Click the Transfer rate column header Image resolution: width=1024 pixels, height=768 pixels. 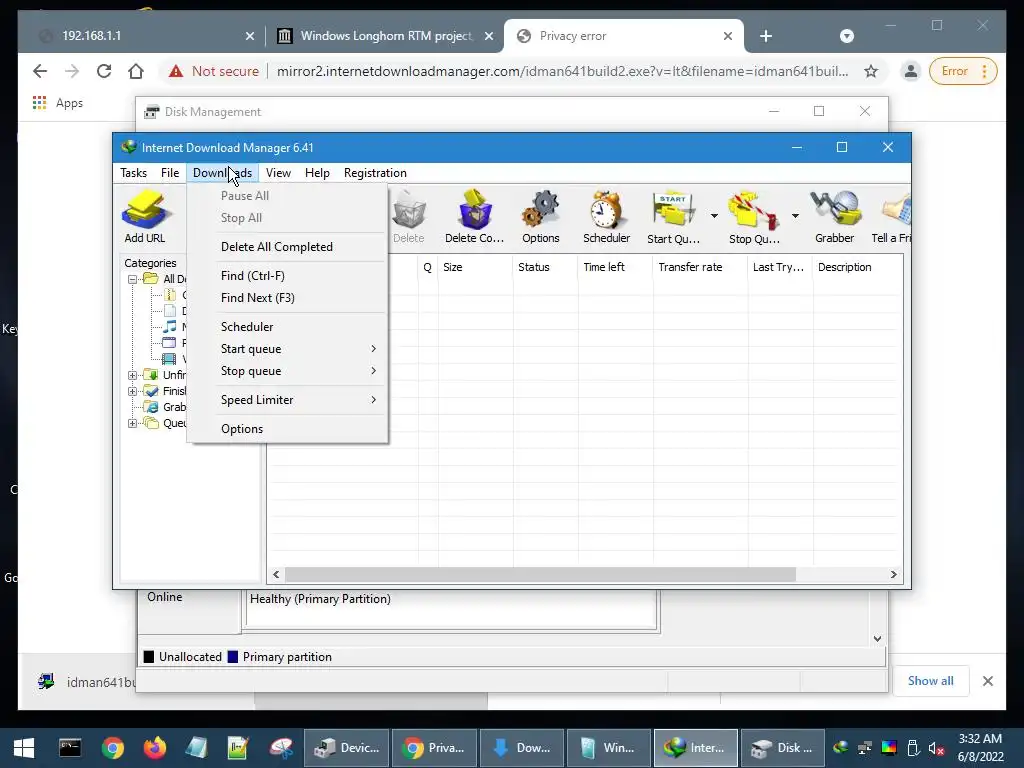point(699,267)
